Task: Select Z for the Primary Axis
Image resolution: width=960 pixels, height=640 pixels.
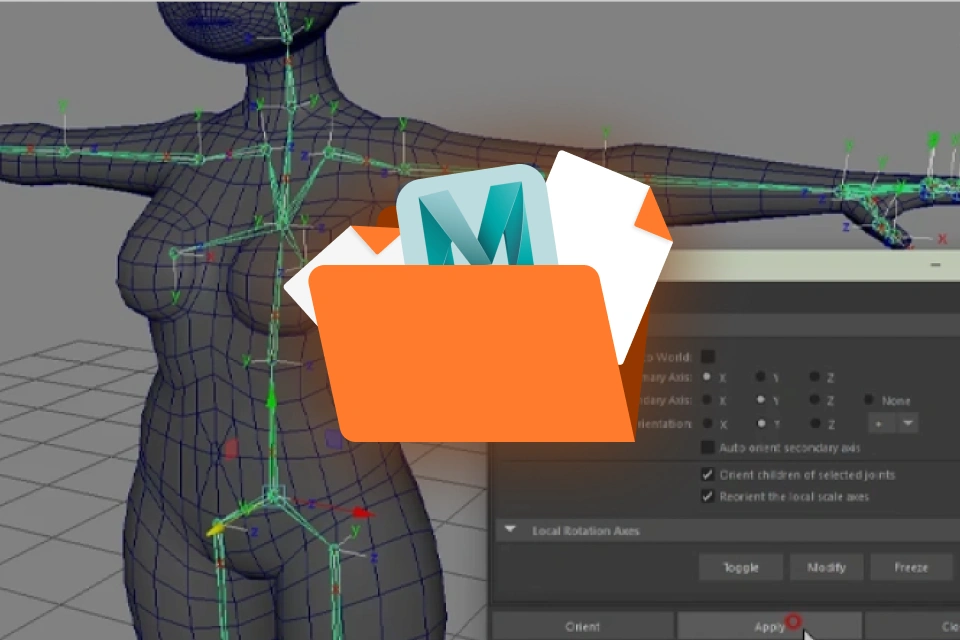Action: [814, 377]
